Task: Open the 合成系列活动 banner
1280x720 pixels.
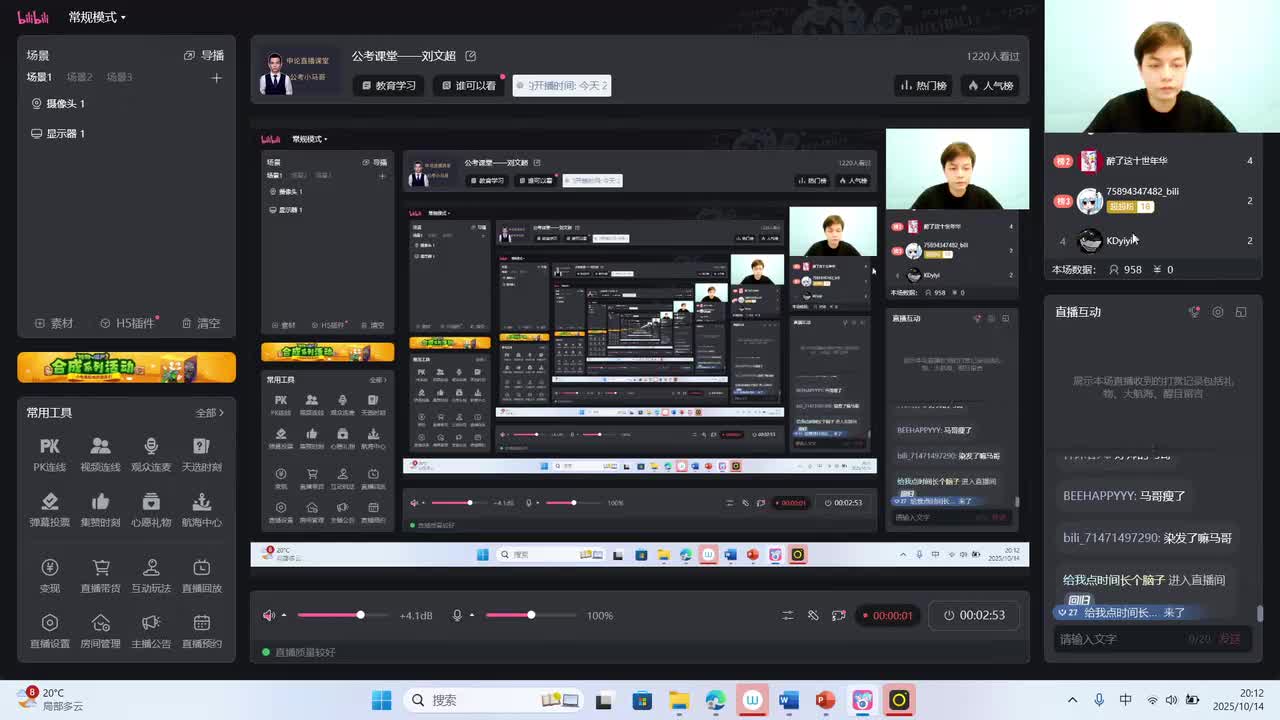Action: pos(127,367)
